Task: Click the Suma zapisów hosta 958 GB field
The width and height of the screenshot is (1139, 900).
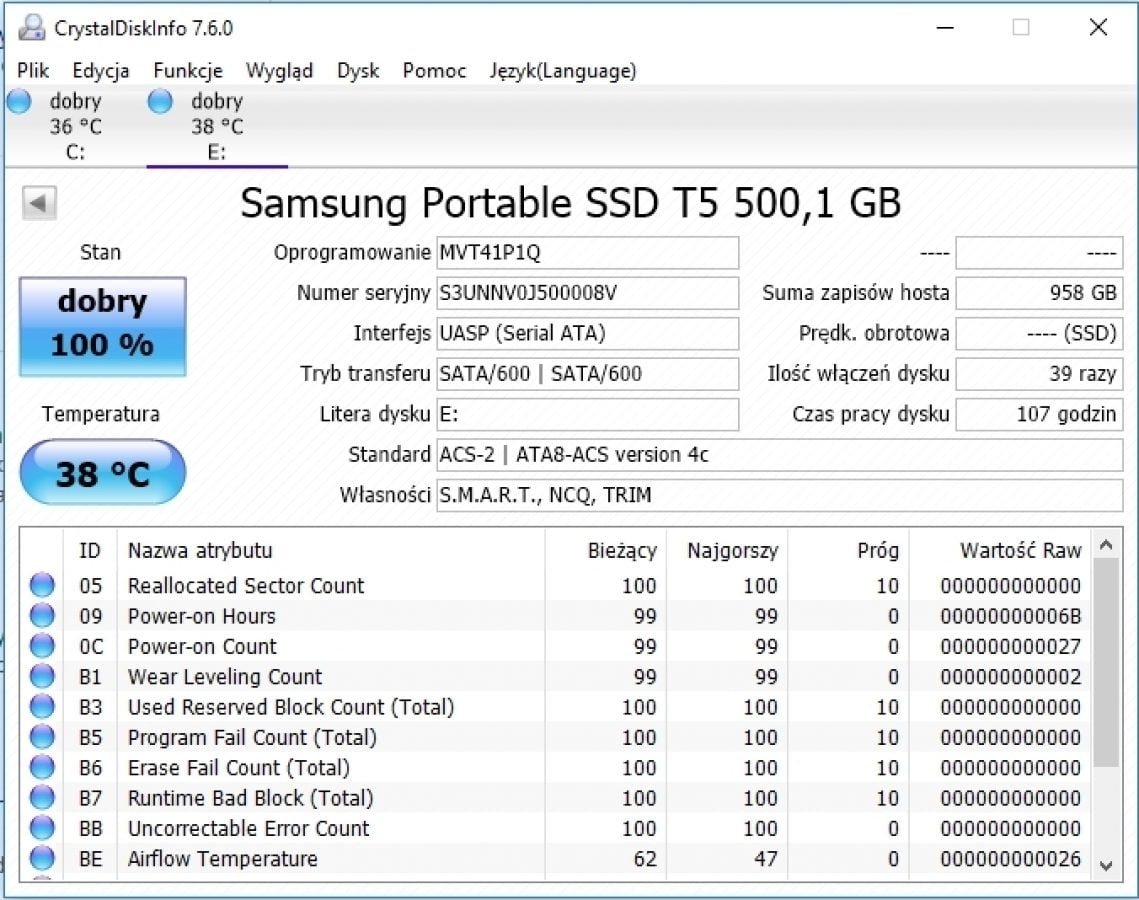Action: [x=1039, y=293]
